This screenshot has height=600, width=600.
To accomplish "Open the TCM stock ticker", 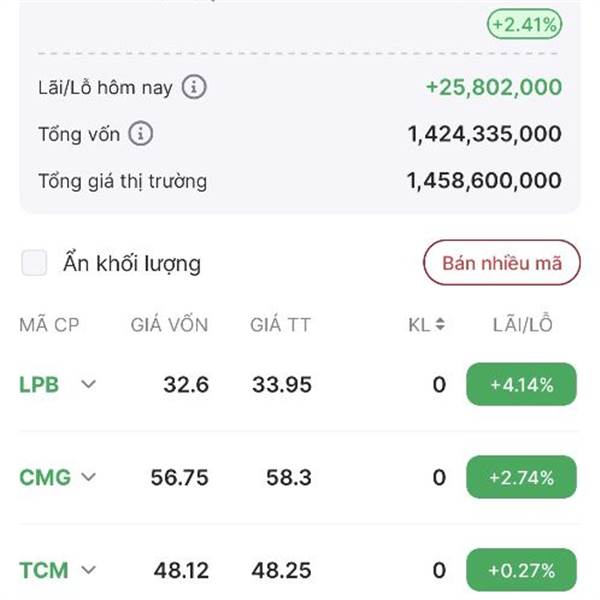I will pos(44,571).
